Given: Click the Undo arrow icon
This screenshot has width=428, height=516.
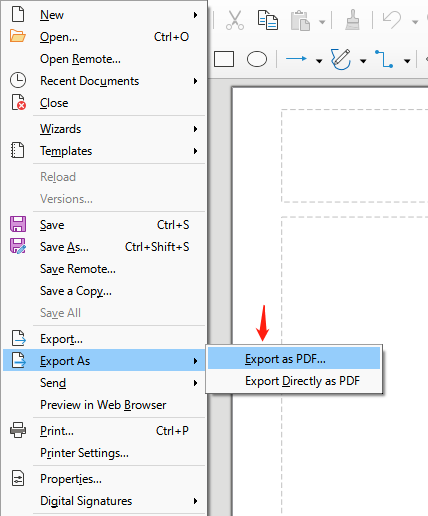Looking at the screenshot, I should coord(392,20).
